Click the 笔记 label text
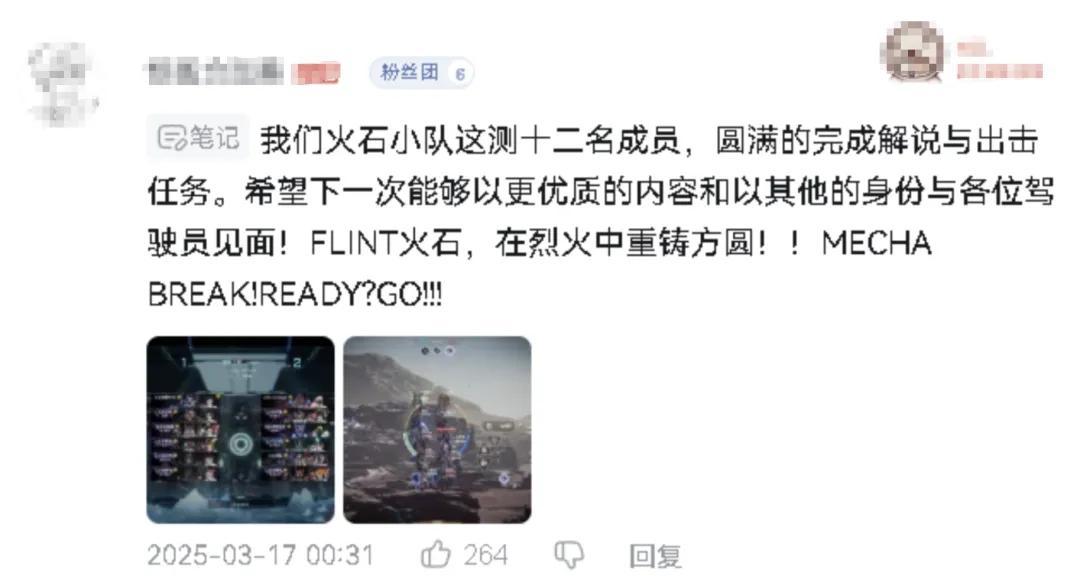Viewport: 1080px width, 583px height. 214,137
